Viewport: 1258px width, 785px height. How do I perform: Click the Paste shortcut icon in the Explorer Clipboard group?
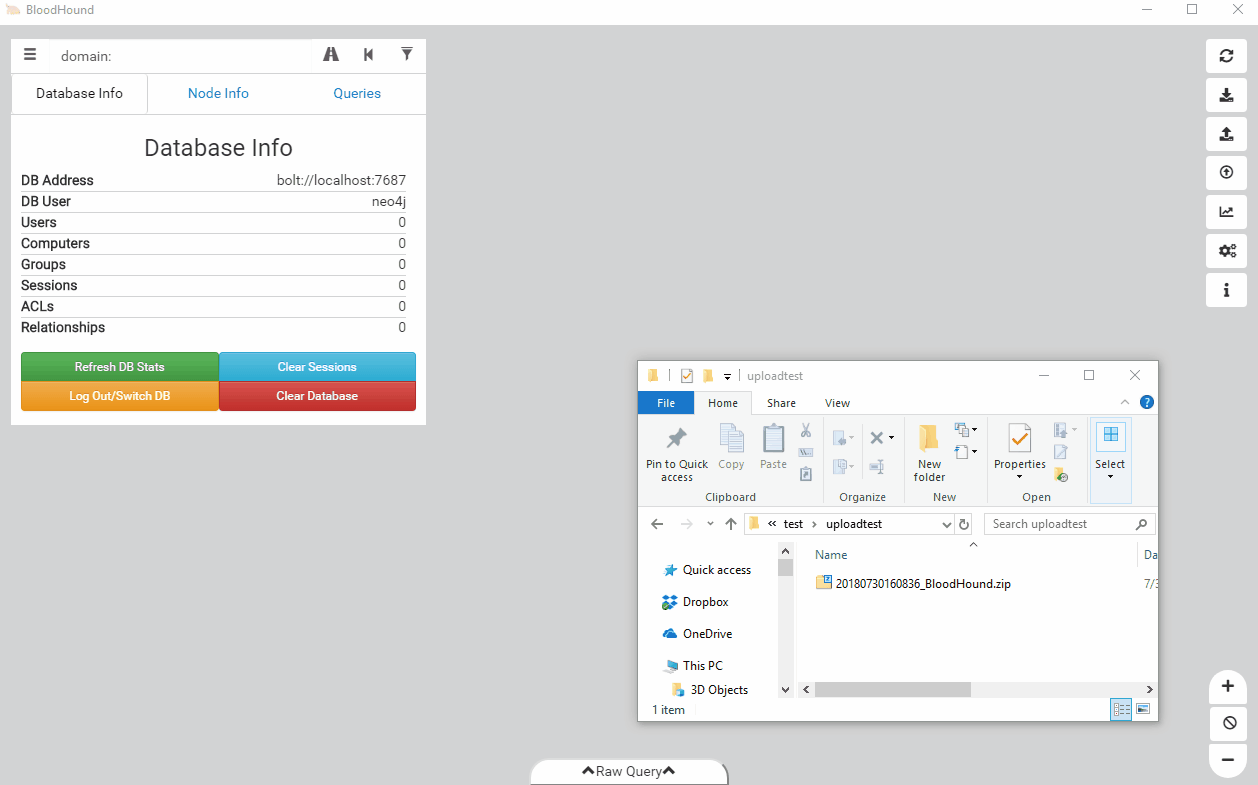click(805, 474)
